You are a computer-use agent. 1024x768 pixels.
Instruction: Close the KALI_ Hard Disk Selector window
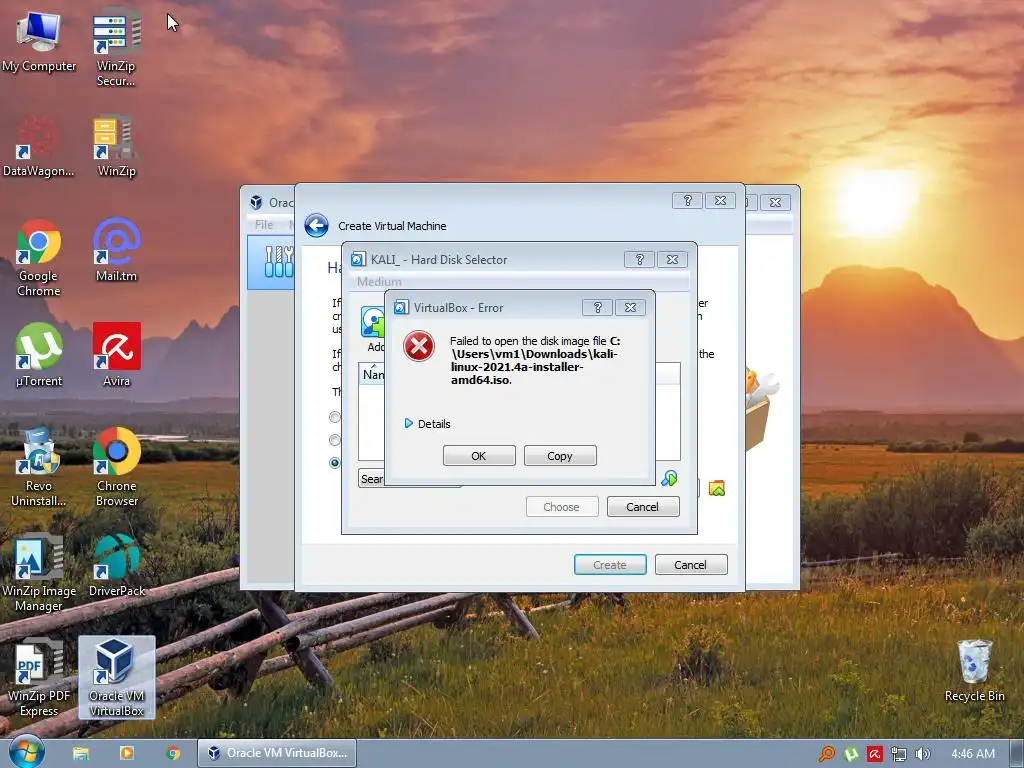672,259
